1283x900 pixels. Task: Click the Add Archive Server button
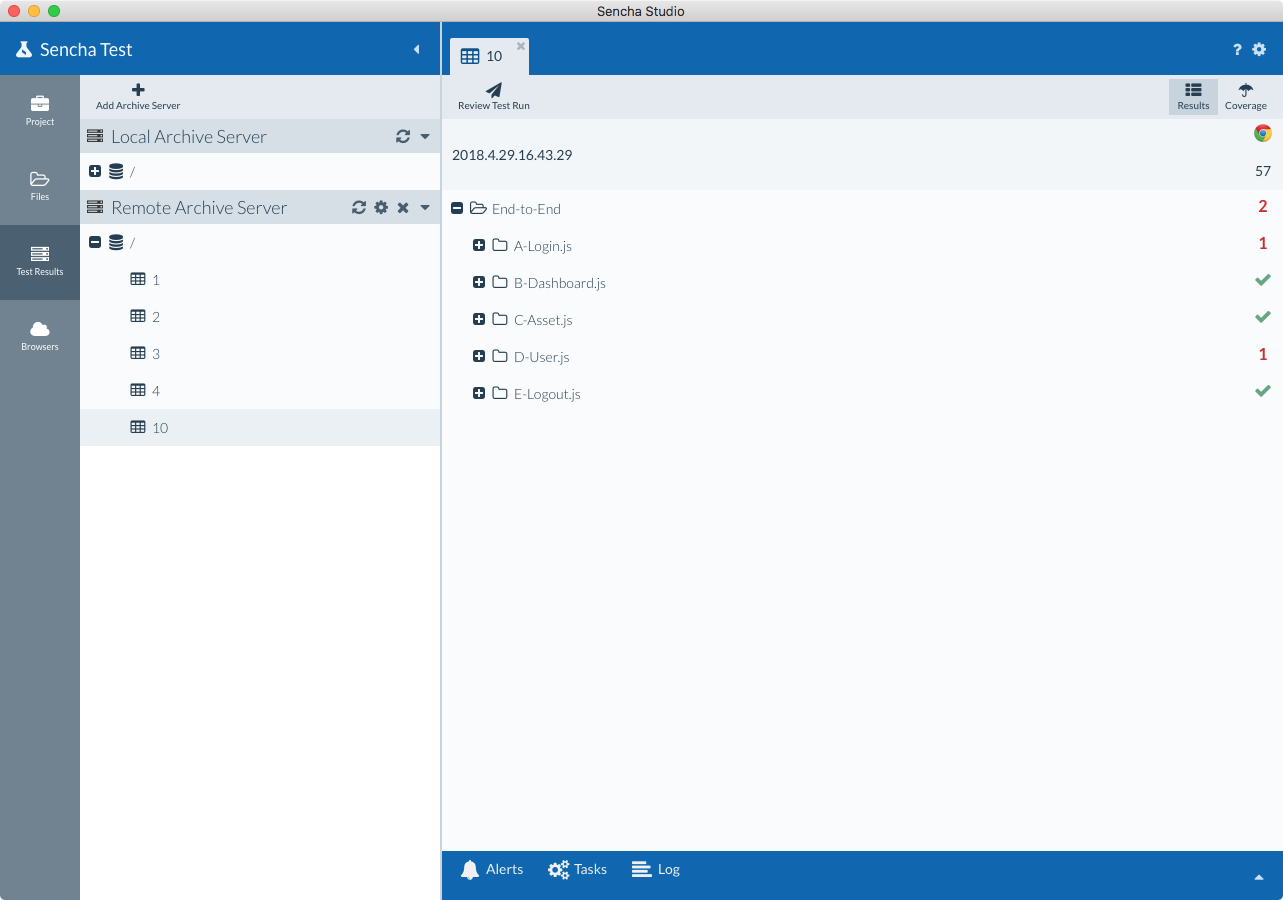click(137, 96)
